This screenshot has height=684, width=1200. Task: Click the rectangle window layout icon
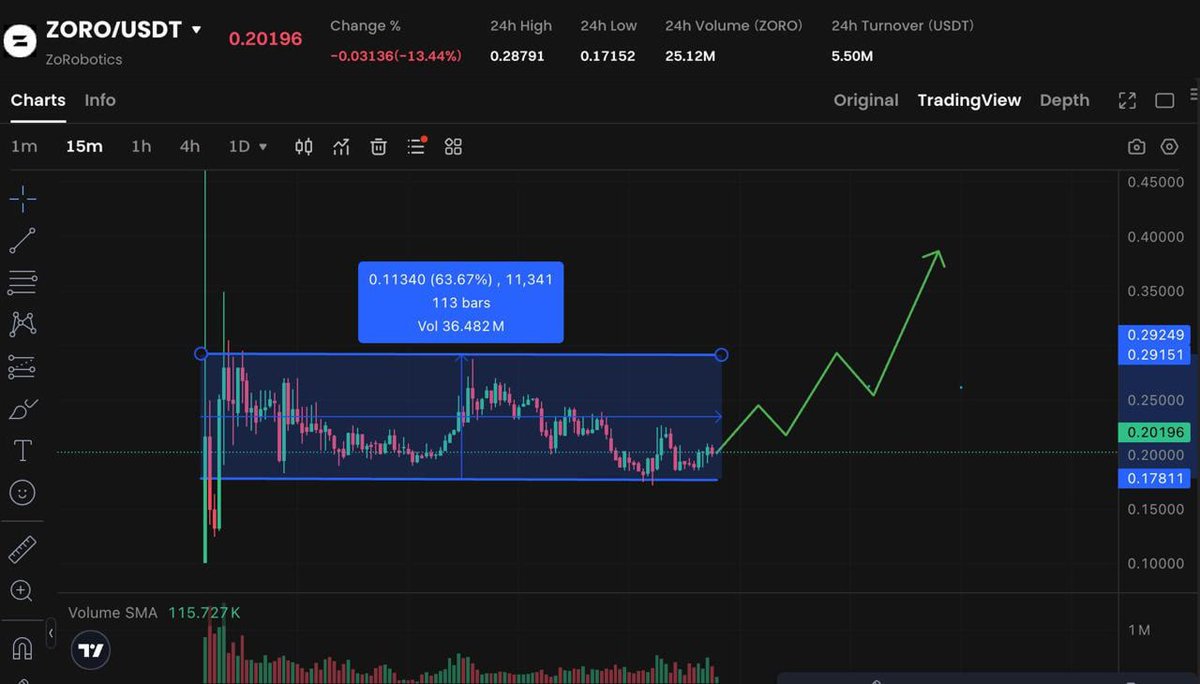[x=1164, y=100]
